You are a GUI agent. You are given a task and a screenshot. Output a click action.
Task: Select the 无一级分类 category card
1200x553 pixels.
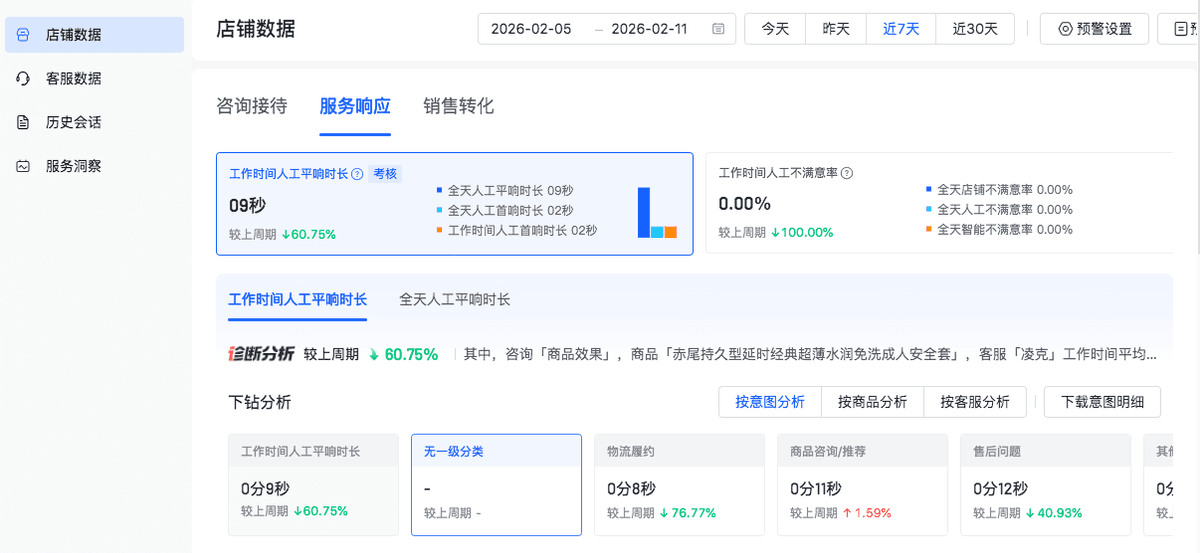click(497, 485)
